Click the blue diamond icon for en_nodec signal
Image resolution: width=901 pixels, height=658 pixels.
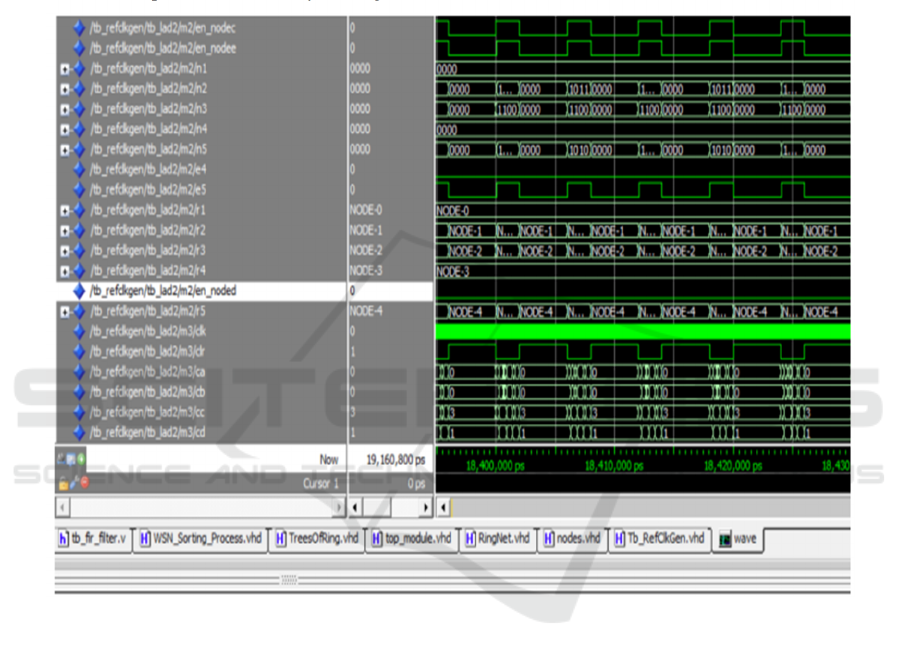[x=80, y=28]
